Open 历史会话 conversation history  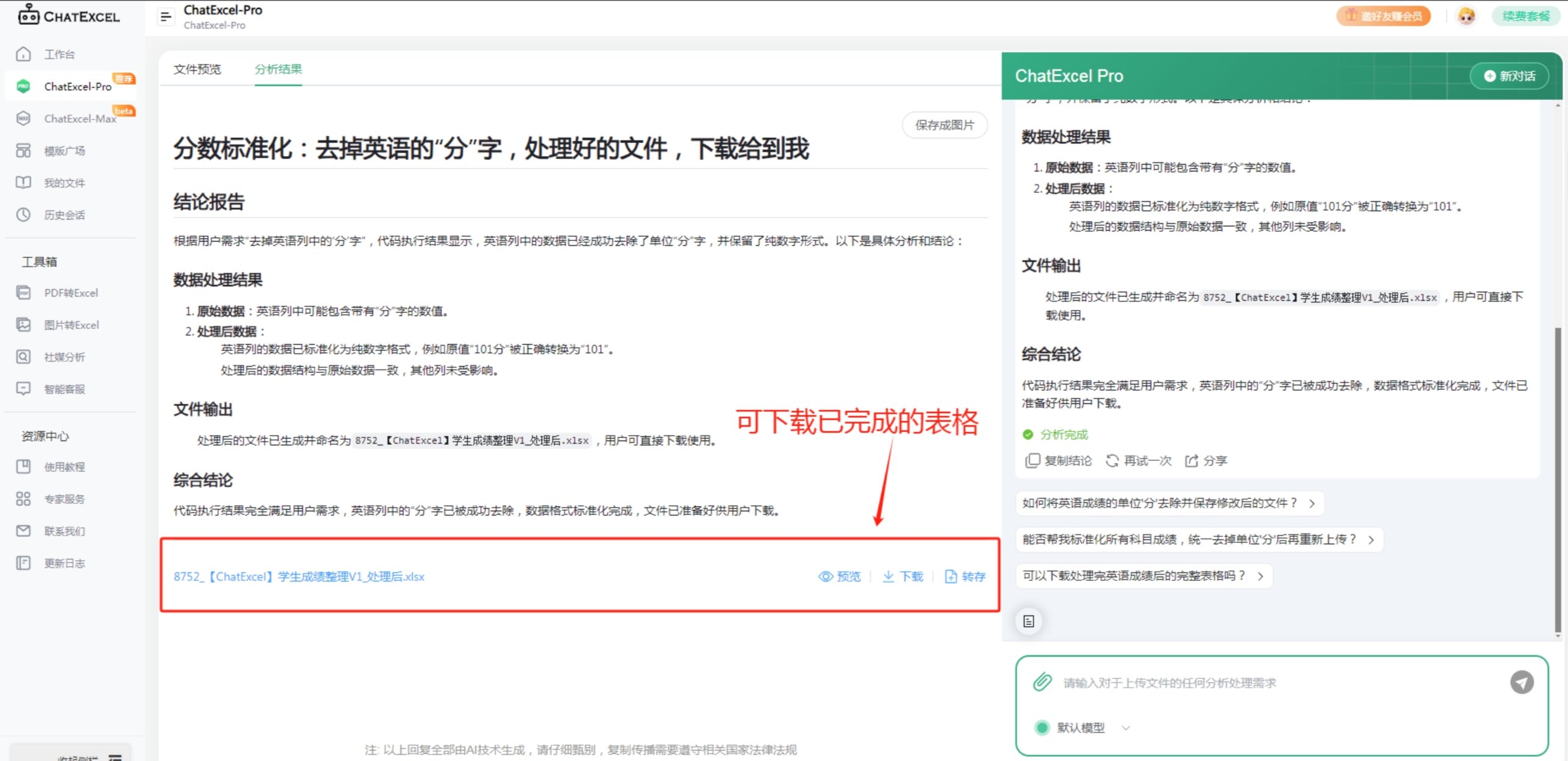(63, 214)
